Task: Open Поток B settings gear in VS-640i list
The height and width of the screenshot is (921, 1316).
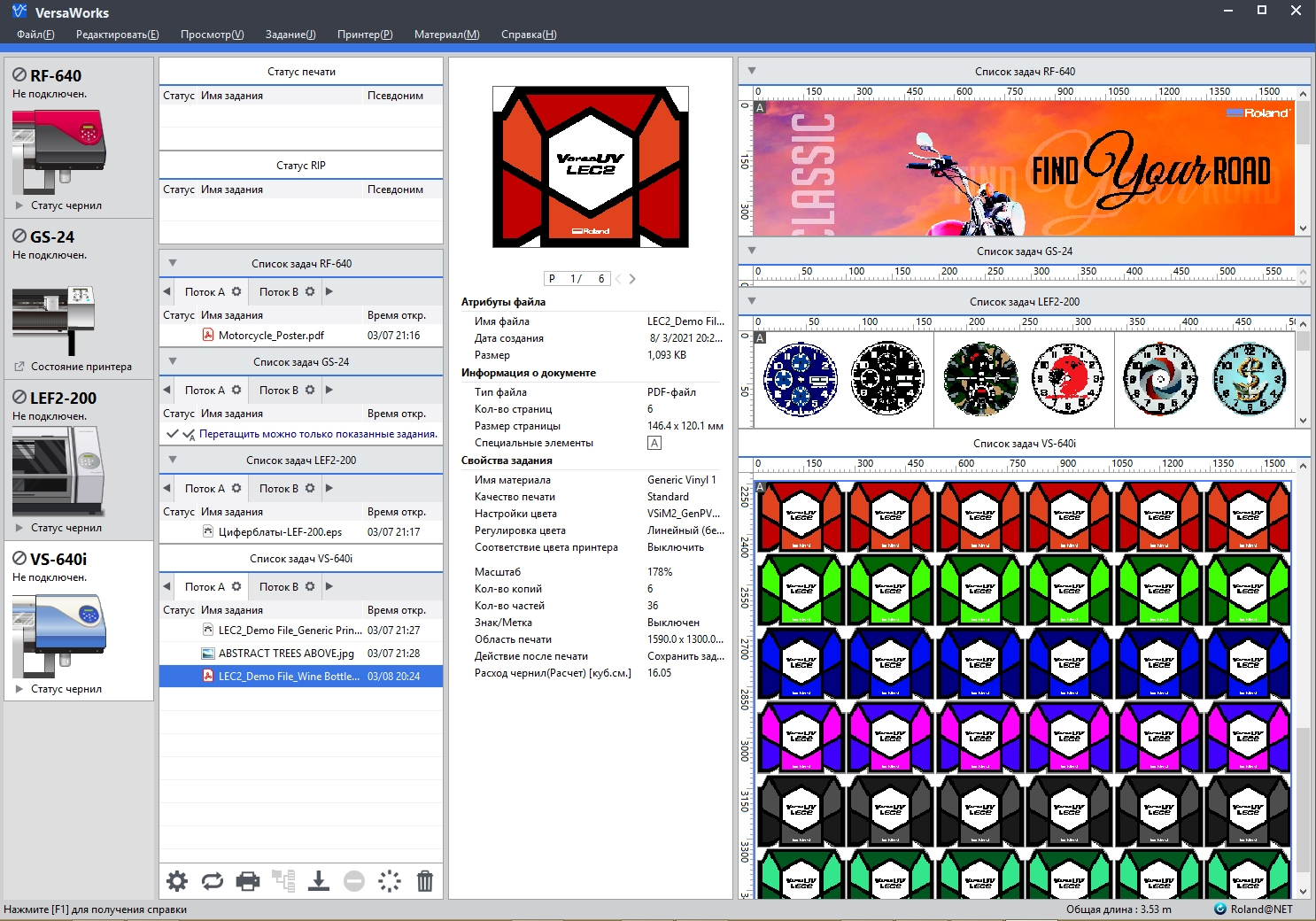Action: pos(310,586)
